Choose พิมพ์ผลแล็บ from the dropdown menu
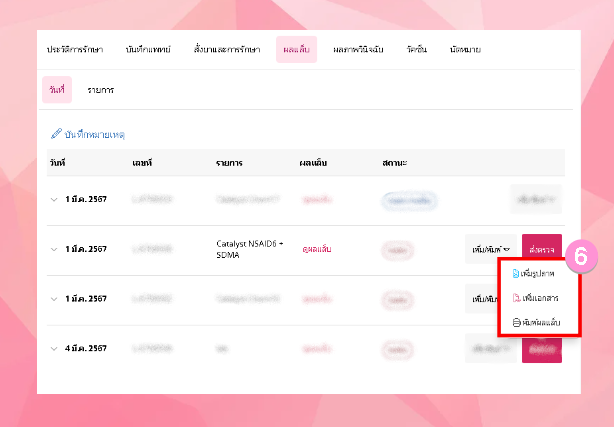Image resolution: width=614 pixels, height=427 pixels. (536, 322)
